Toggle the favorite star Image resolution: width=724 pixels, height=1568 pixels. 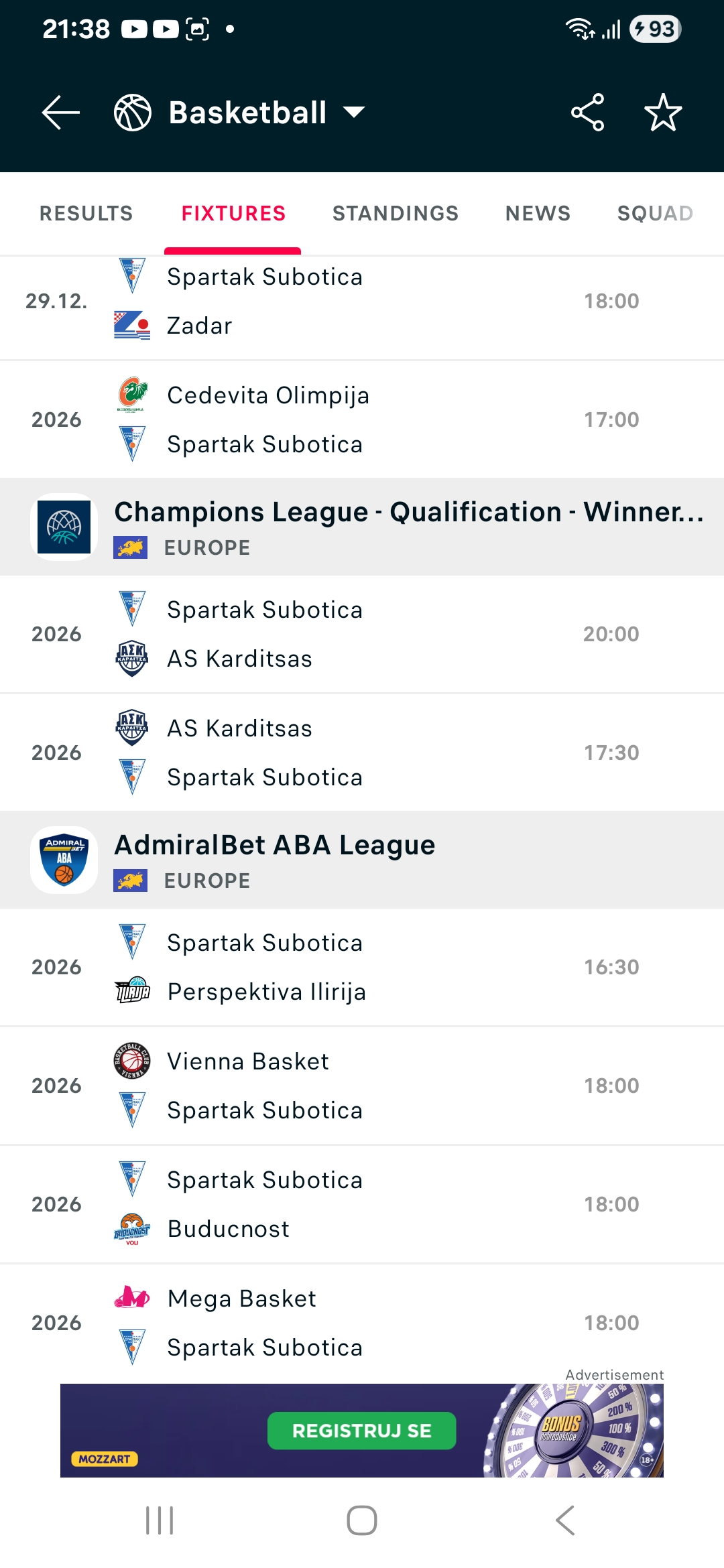[x=662, y=112]
